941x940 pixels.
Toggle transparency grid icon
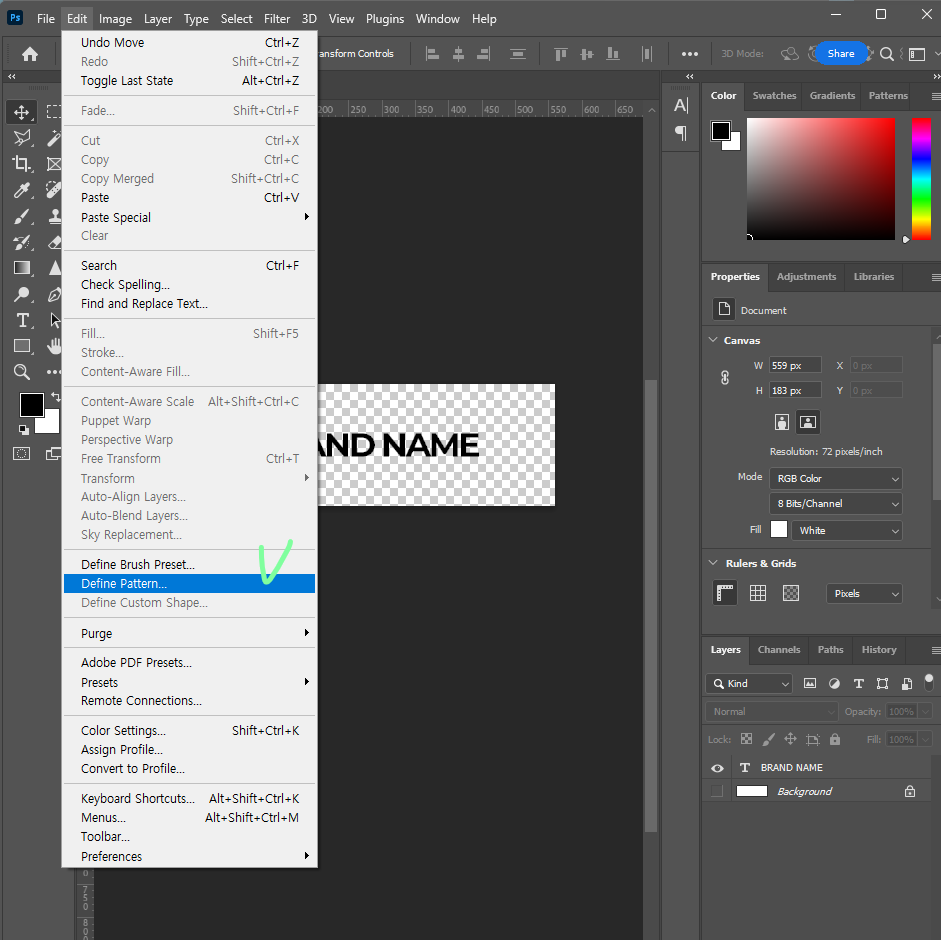(x=791, y=594)
